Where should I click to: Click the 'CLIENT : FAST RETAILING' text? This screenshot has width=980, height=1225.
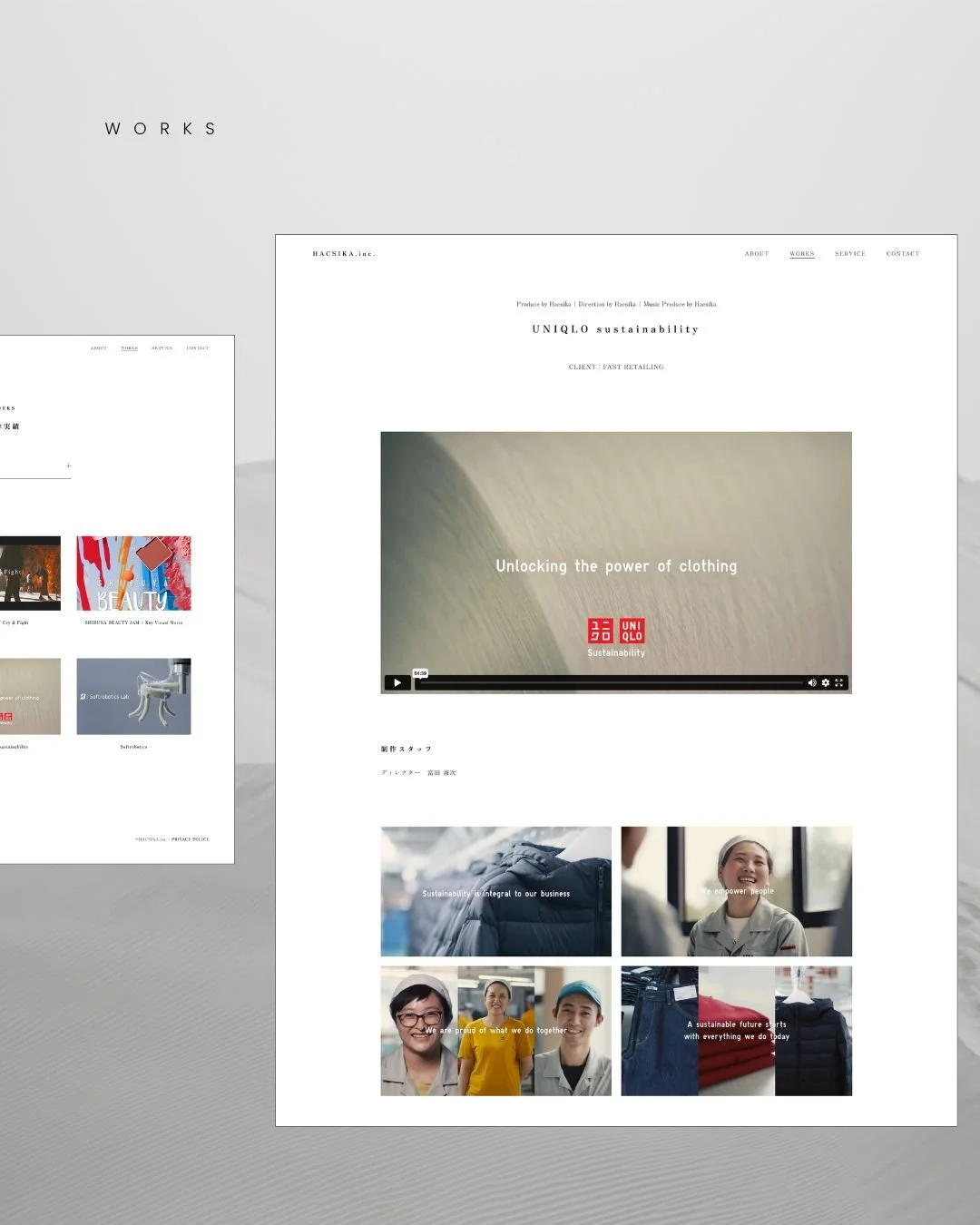pyautogui.click(x=616, y=367)
